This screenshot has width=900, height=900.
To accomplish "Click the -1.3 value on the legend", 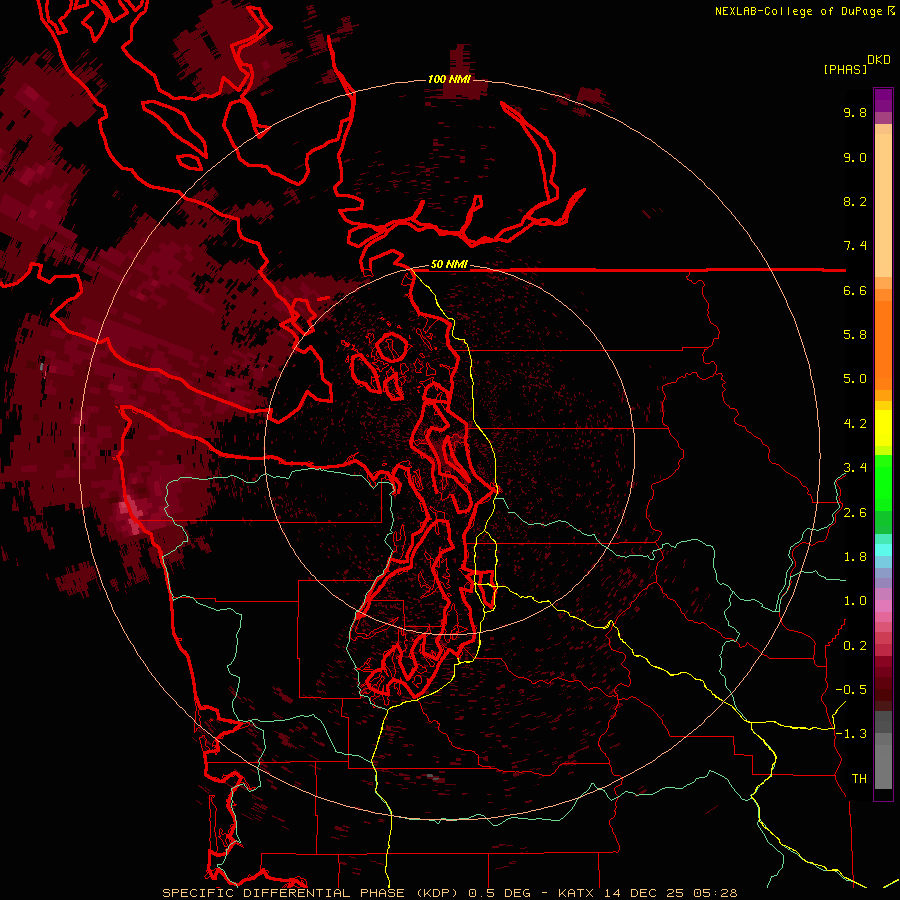I will [x=851, y=734].
